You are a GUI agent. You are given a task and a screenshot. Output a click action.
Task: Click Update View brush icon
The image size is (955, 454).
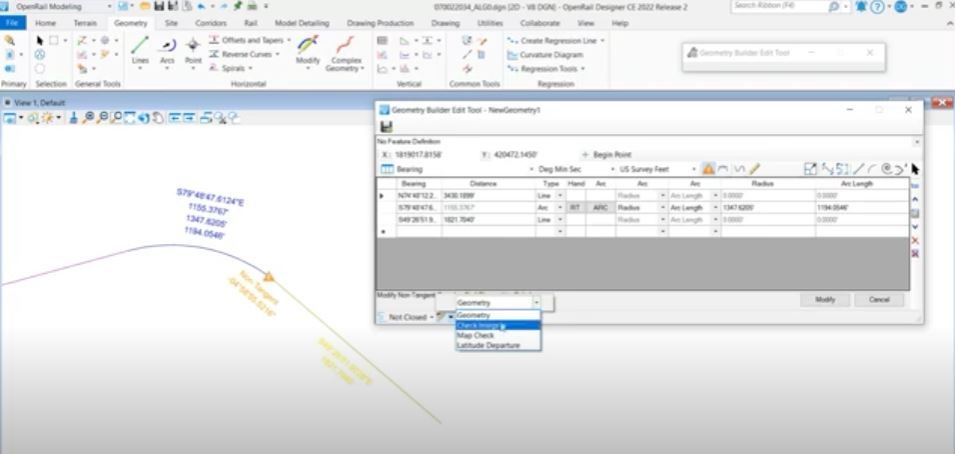coord(73,118)
